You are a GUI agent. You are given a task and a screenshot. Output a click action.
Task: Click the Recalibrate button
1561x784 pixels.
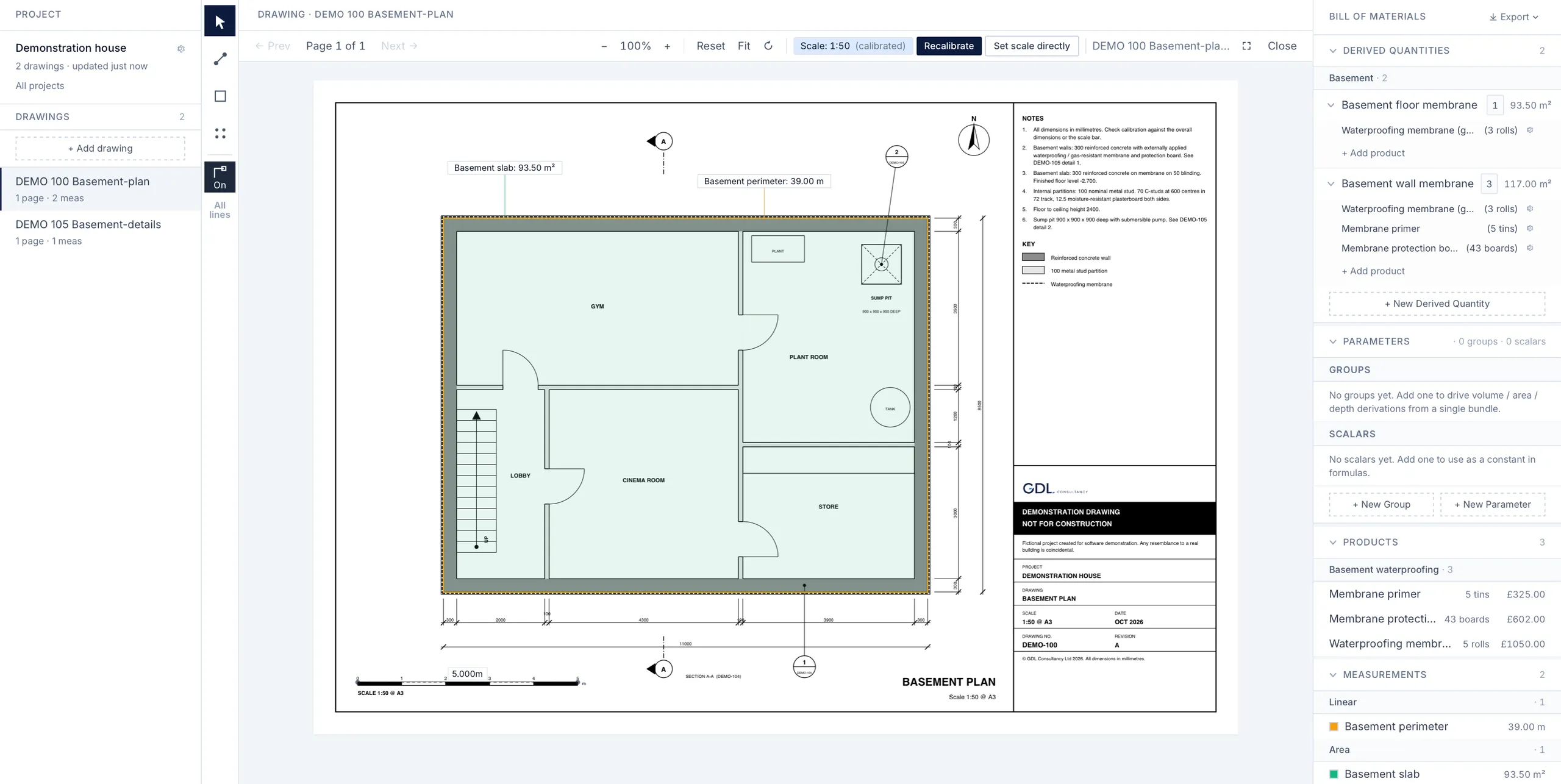tap(949, 46)
